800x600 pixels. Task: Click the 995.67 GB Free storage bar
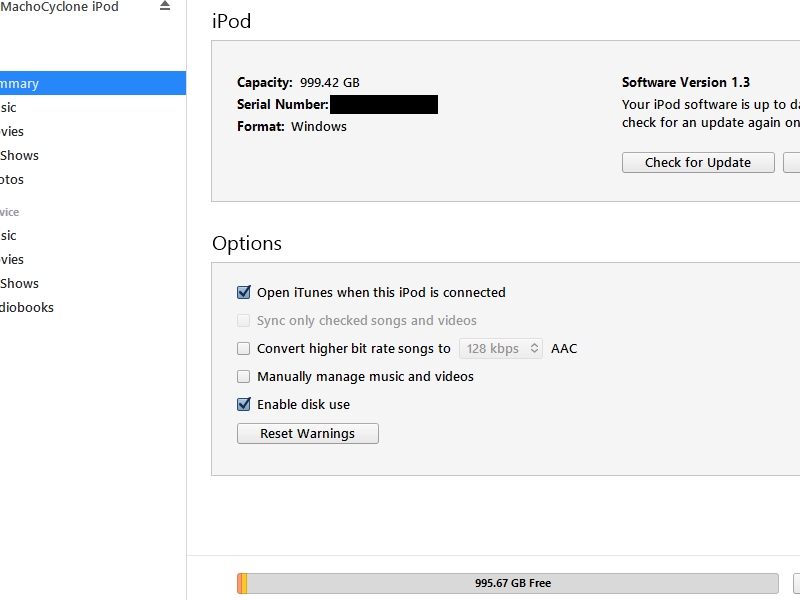pyautogui.click(x=512, y=583)
